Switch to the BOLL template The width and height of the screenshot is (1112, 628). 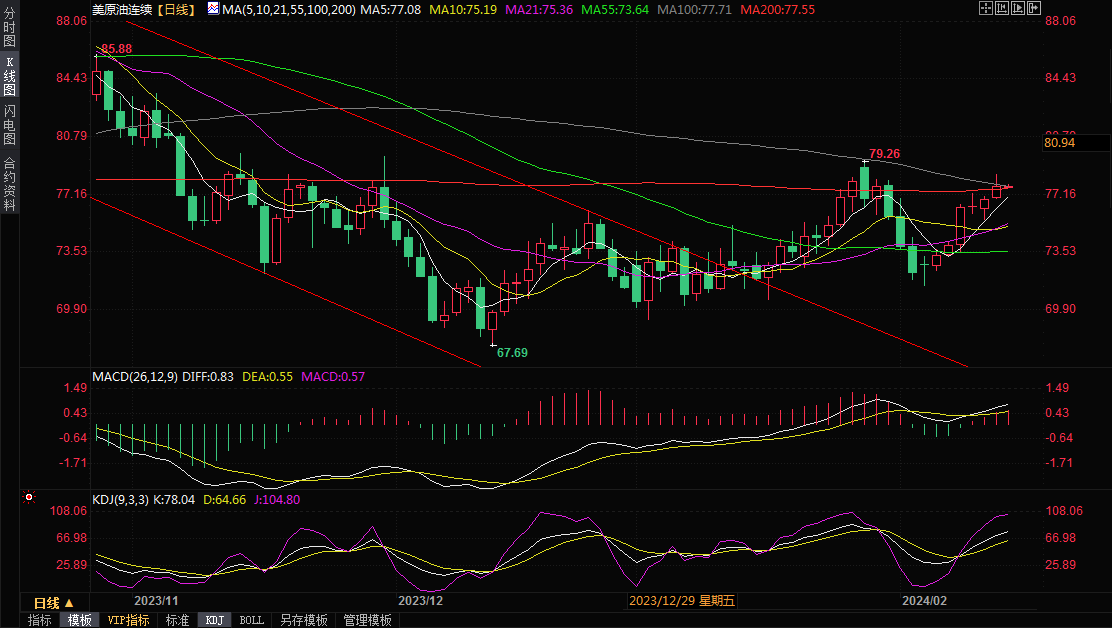click(252, 620)
